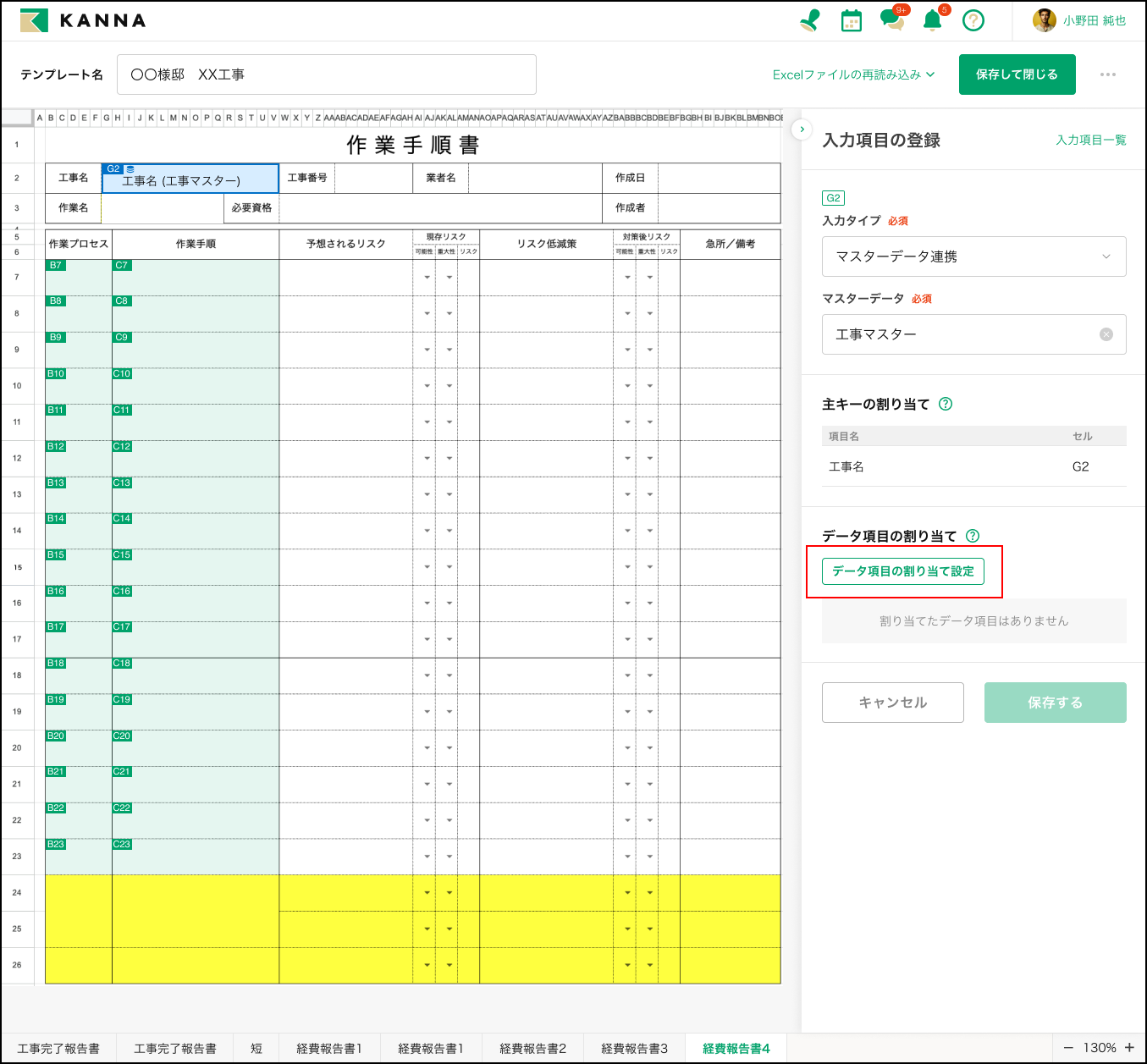Open the notifications bell
Viewport: 1147px width, 1064px height.
point(932,20)
